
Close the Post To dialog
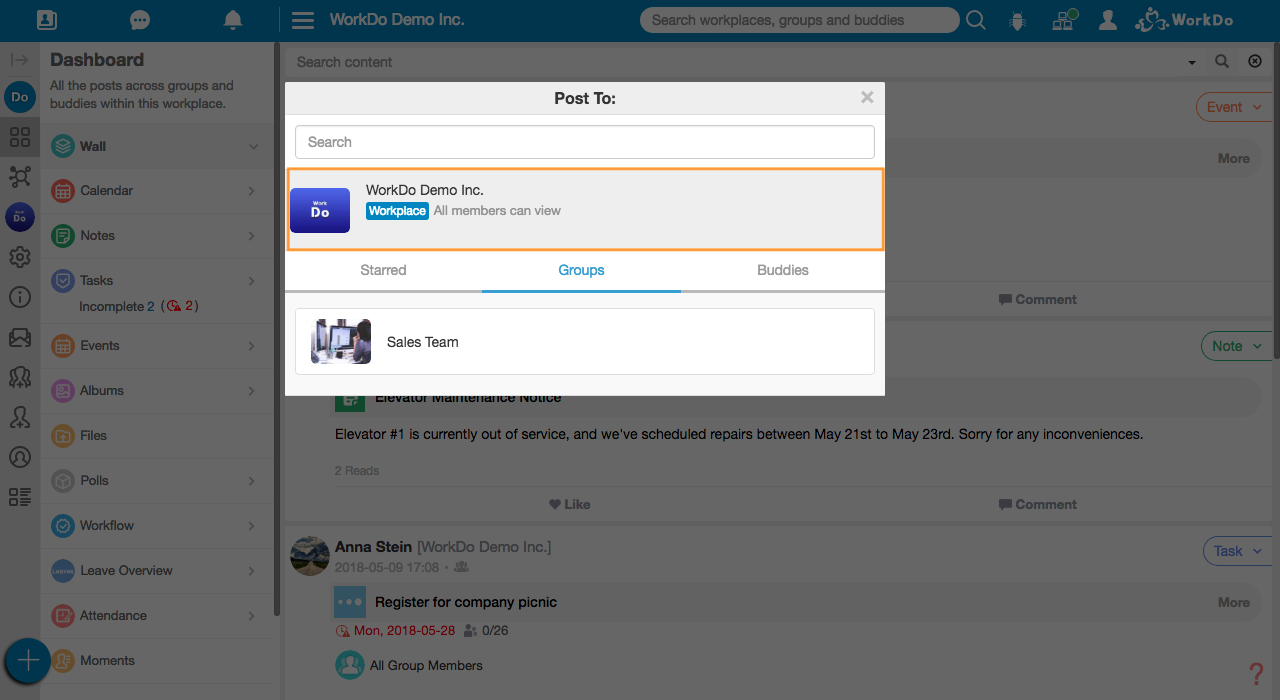coord(867,97)
